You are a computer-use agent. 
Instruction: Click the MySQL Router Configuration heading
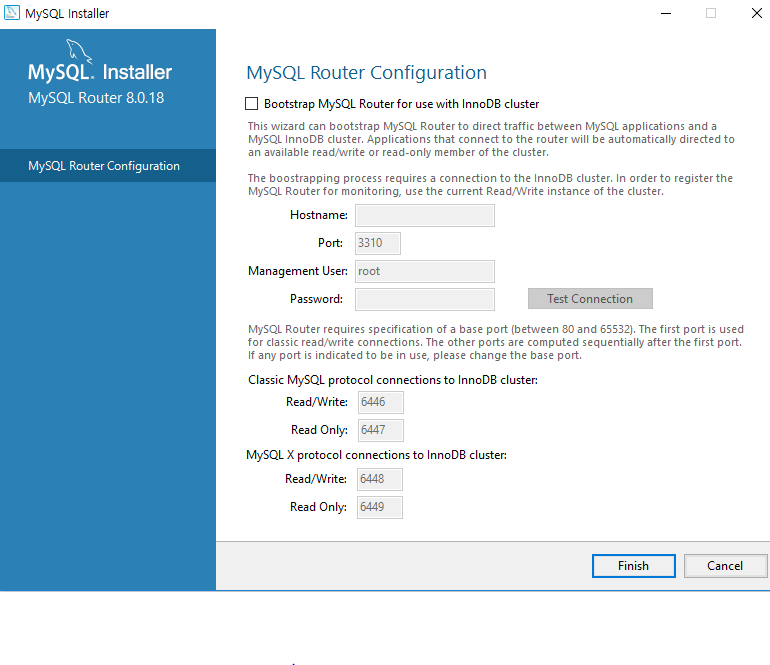pyautogui.click(x=366, y=73)
